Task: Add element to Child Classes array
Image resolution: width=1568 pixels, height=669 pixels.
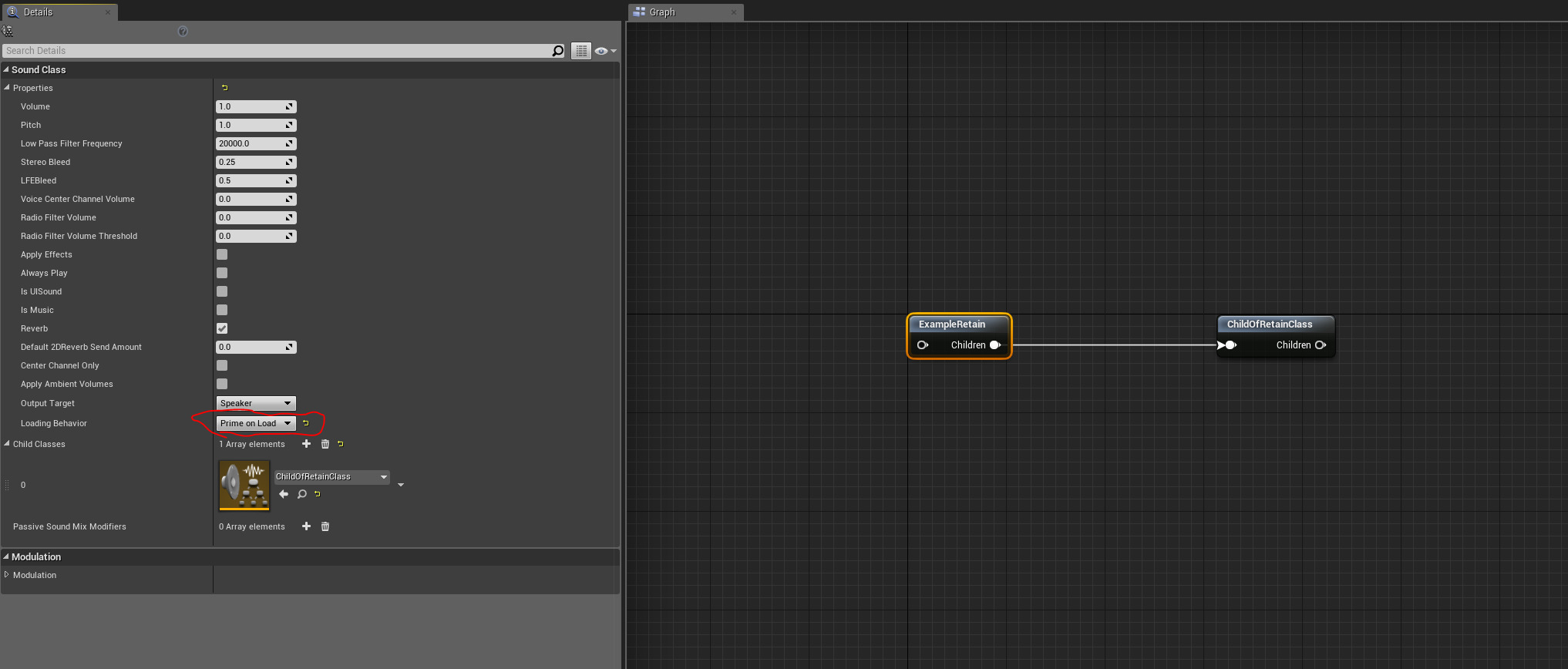Action: (306, 444)
